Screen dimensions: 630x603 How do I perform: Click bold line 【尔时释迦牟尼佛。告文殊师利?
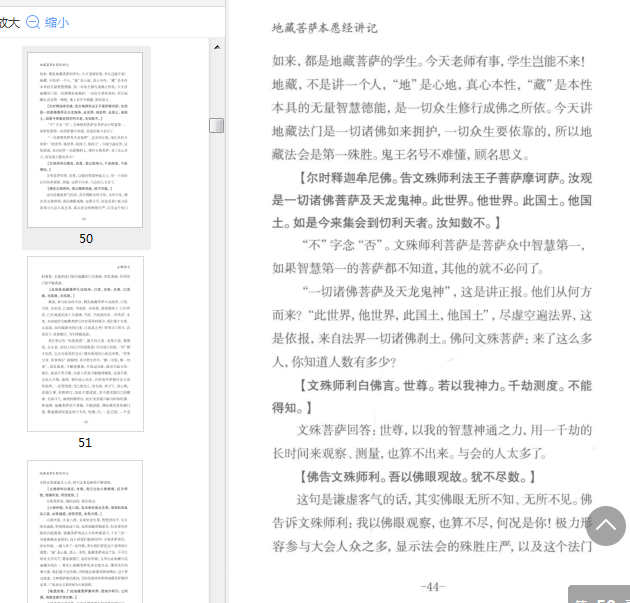[445, 178]
